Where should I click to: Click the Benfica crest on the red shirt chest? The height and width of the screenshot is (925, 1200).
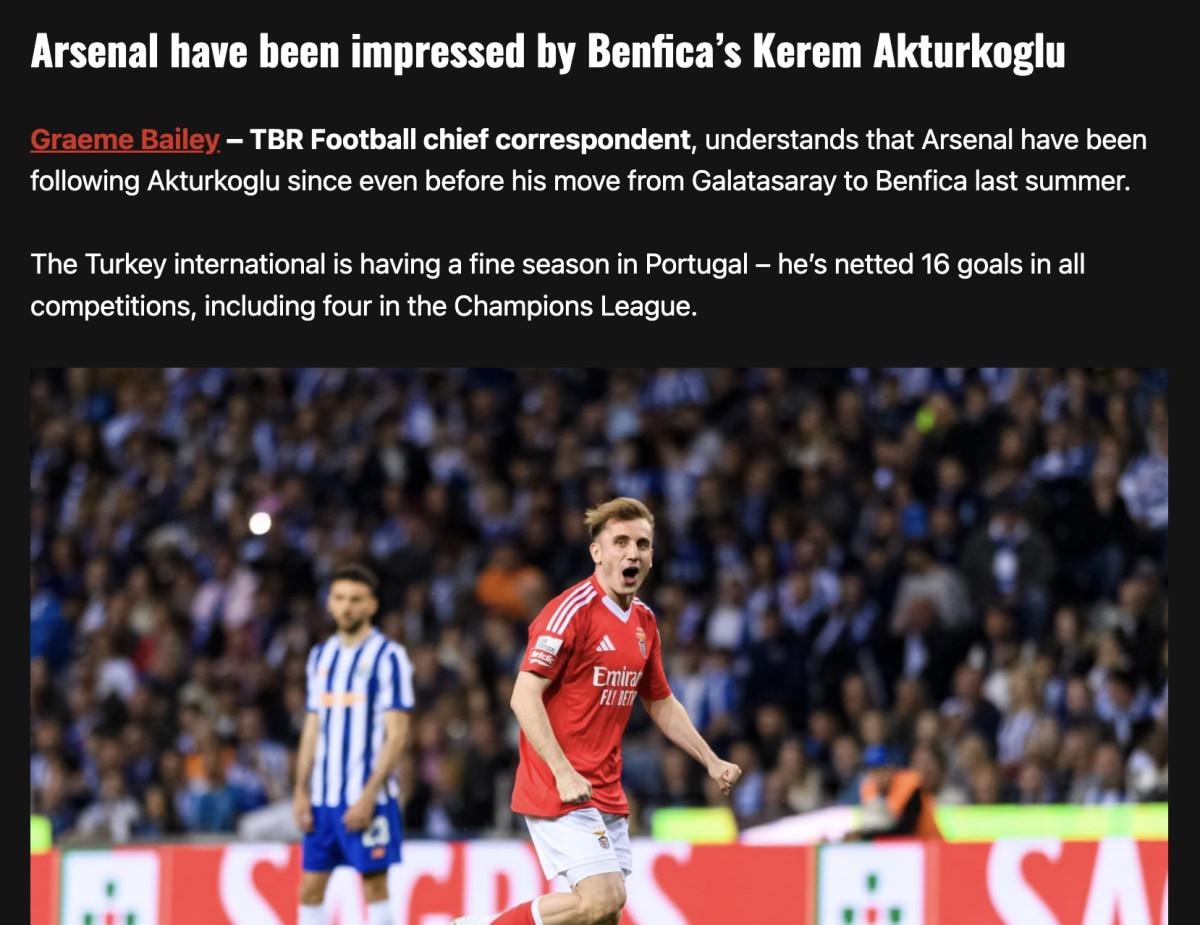[x=641, y=641]
